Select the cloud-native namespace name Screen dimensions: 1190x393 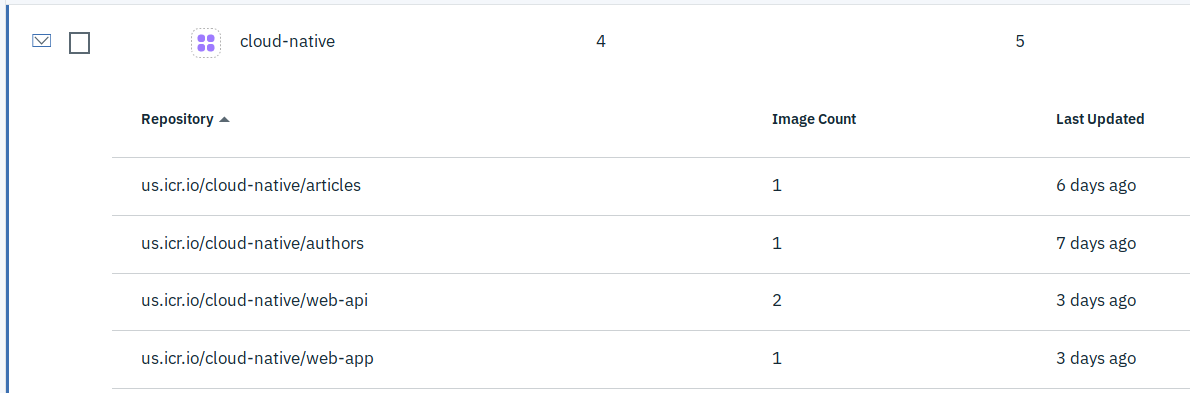(x=288, y=42)
